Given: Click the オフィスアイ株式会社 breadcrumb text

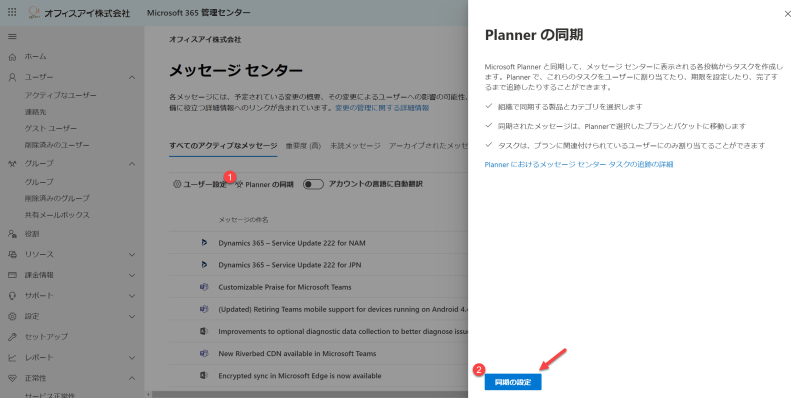Looking at the screenshot, I should coord(205,39).
